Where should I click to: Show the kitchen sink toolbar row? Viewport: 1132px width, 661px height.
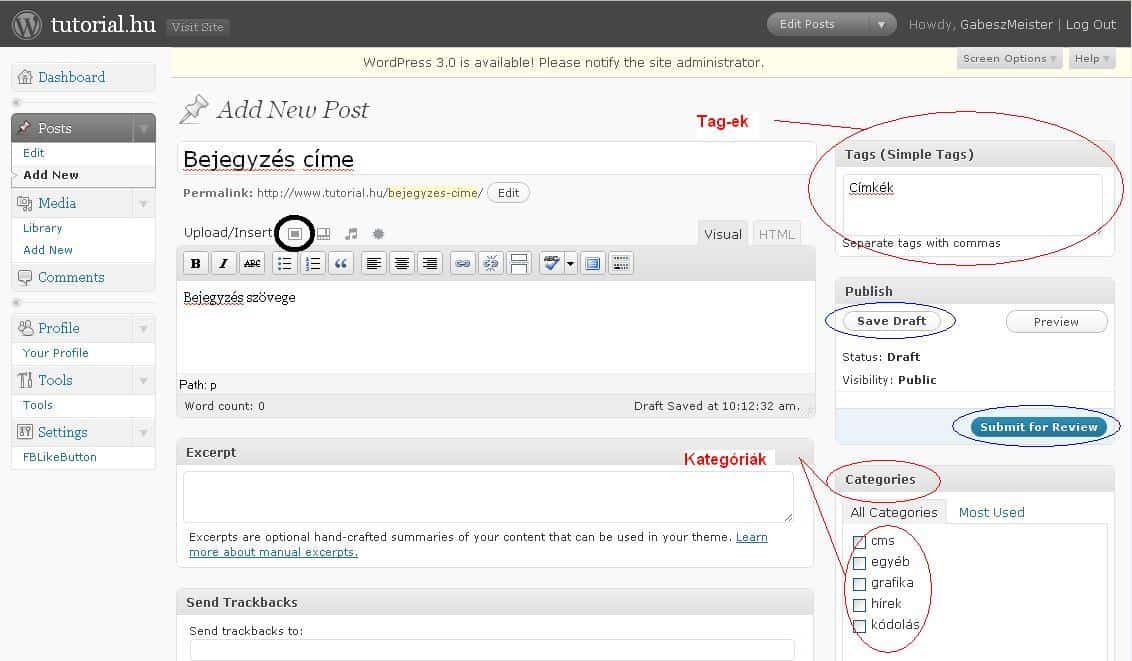[621, 264]
